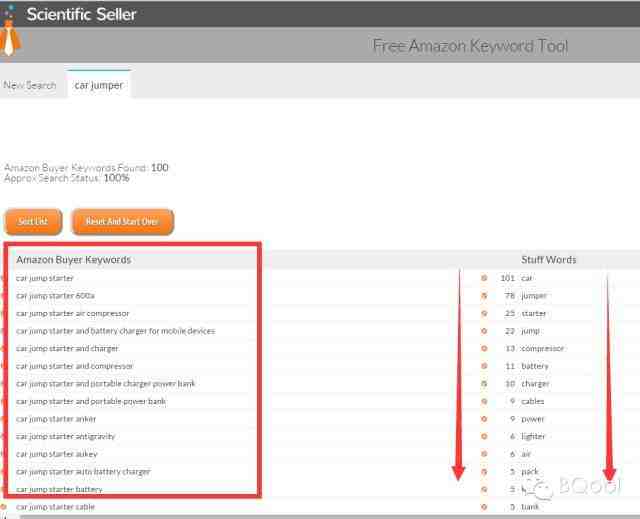Click the Stuff Words column header
This screenshot has height=519, width=640.
[x=549, y=260]
